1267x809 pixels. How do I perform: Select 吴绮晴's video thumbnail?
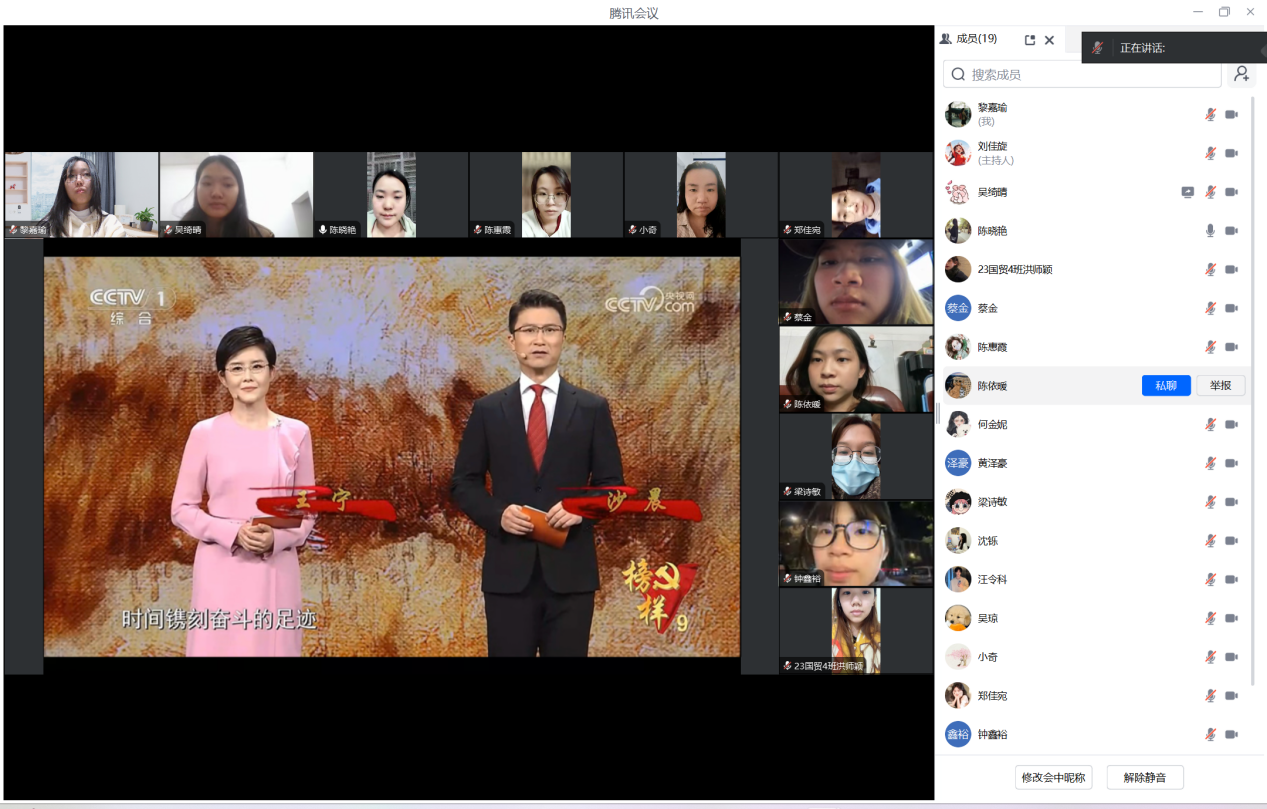click(x=237, y=194)
